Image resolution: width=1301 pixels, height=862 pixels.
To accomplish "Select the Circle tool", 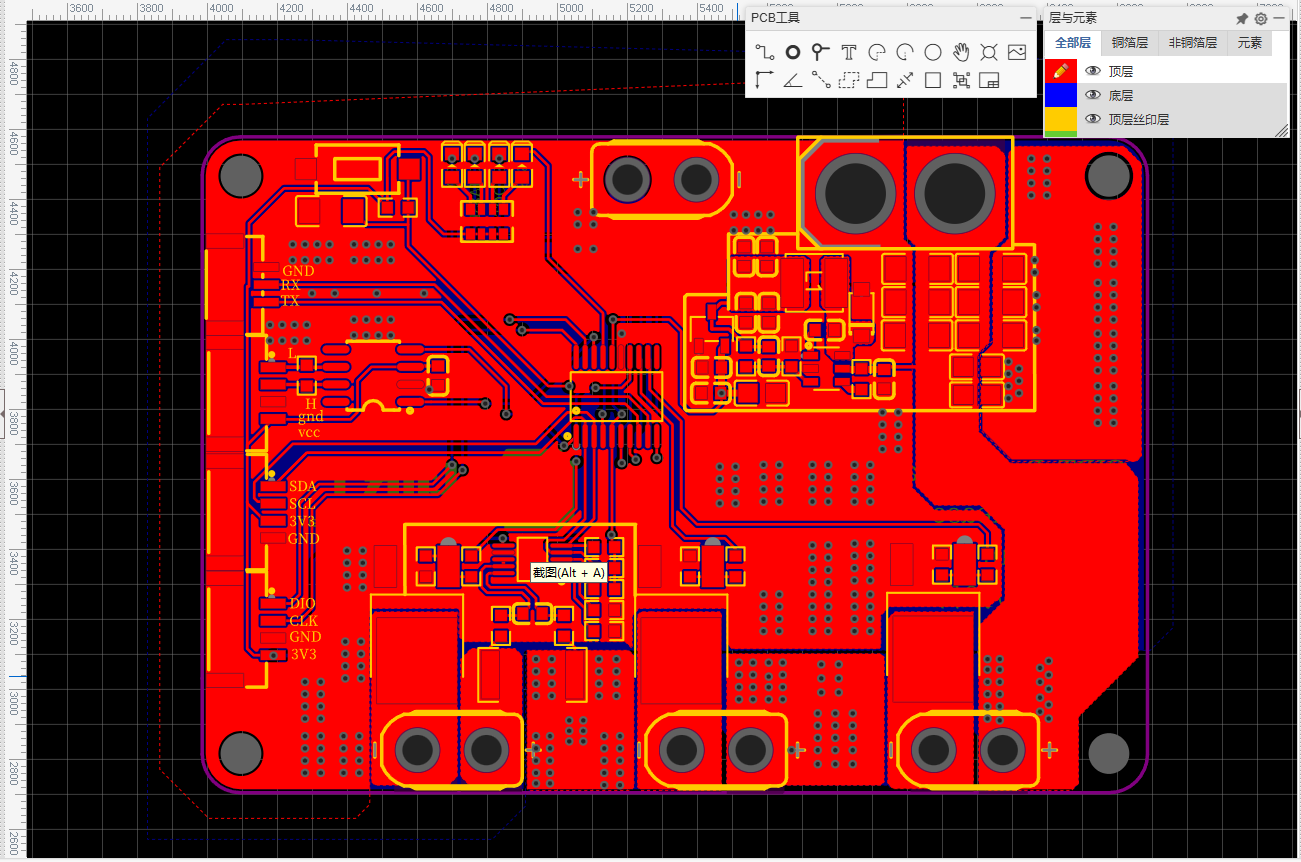I will pyautogui.click(x=933, y=53).
